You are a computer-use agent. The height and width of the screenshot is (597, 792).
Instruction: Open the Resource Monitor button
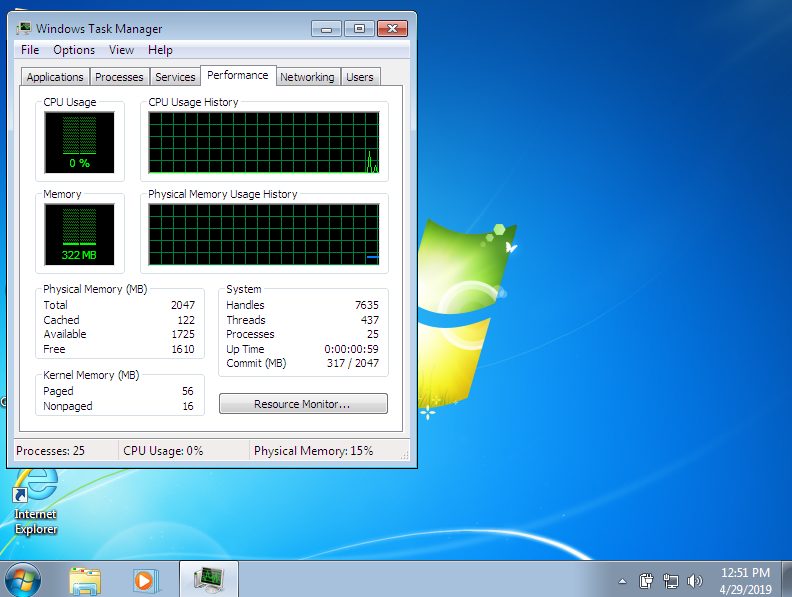pos(303,404)
